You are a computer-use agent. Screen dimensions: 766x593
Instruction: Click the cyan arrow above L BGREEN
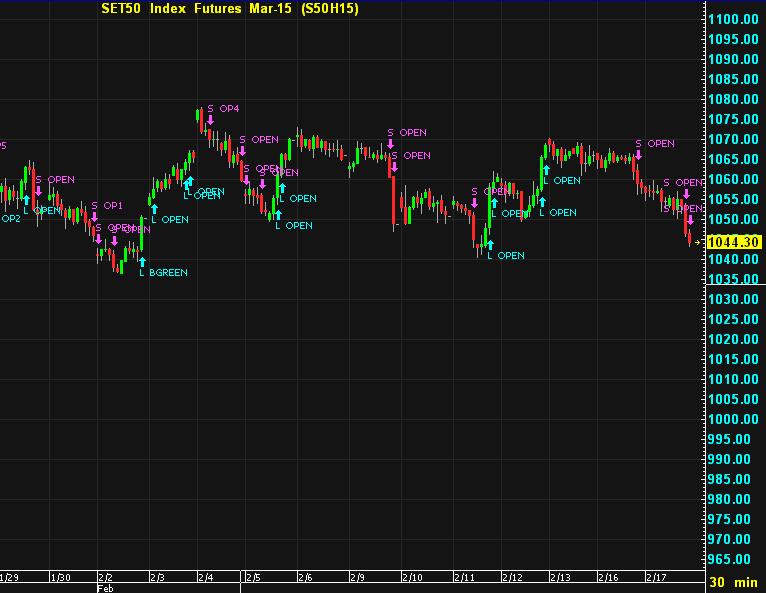tap(143, 261)
